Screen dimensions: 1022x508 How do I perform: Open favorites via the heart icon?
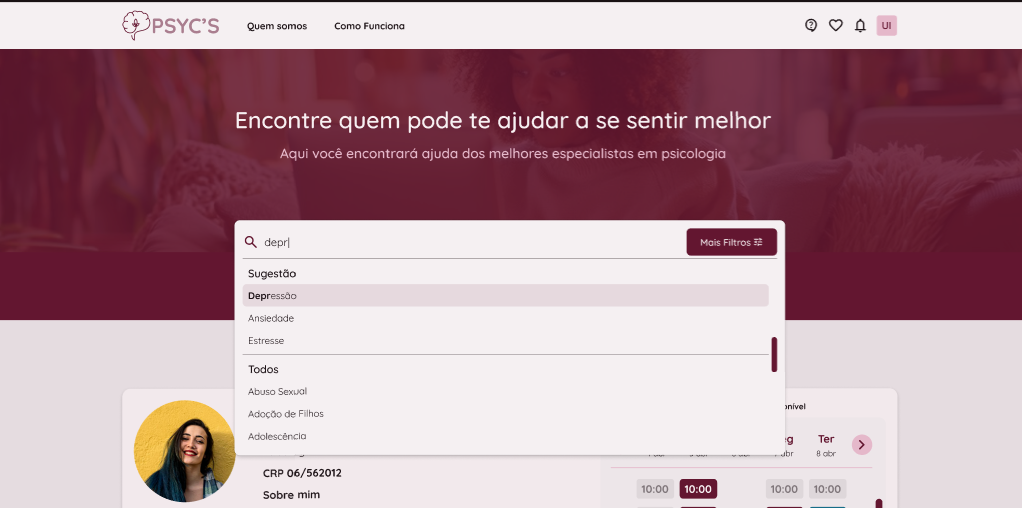point(836,26)
